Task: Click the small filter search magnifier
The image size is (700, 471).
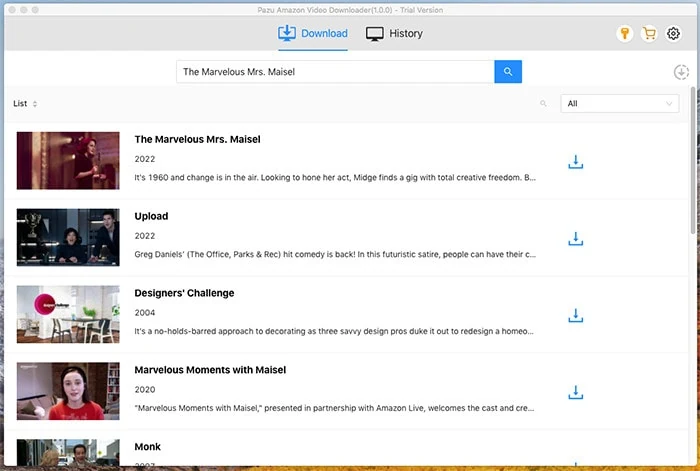Action: (543, 104)
